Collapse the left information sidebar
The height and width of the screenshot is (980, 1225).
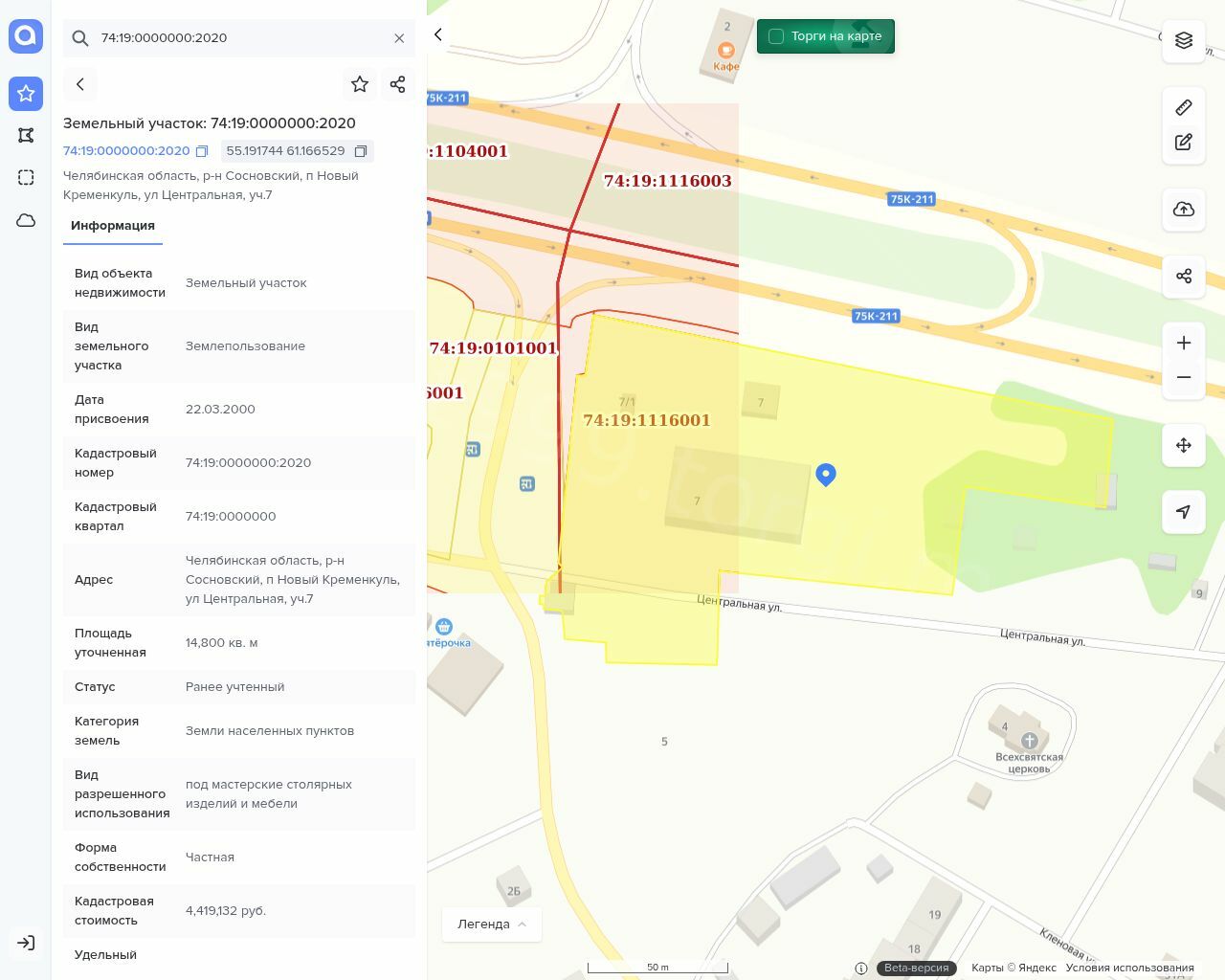pyautogui.click(x=438, y=34)
